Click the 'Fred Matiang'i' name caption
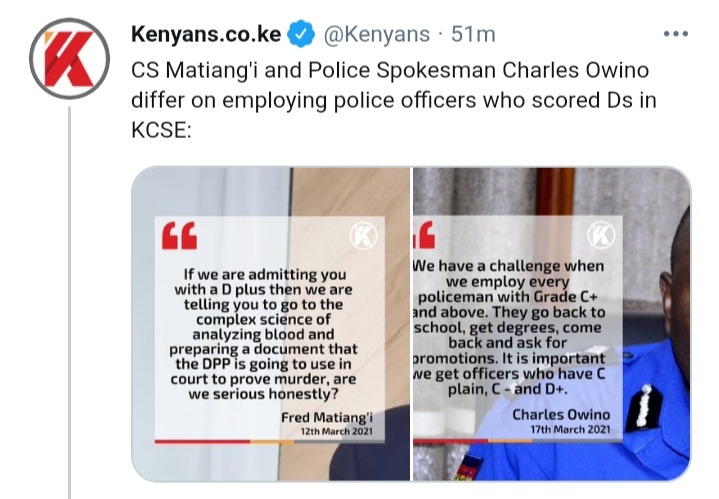Screen dimensions: 719x499 [x=327, y=418]
